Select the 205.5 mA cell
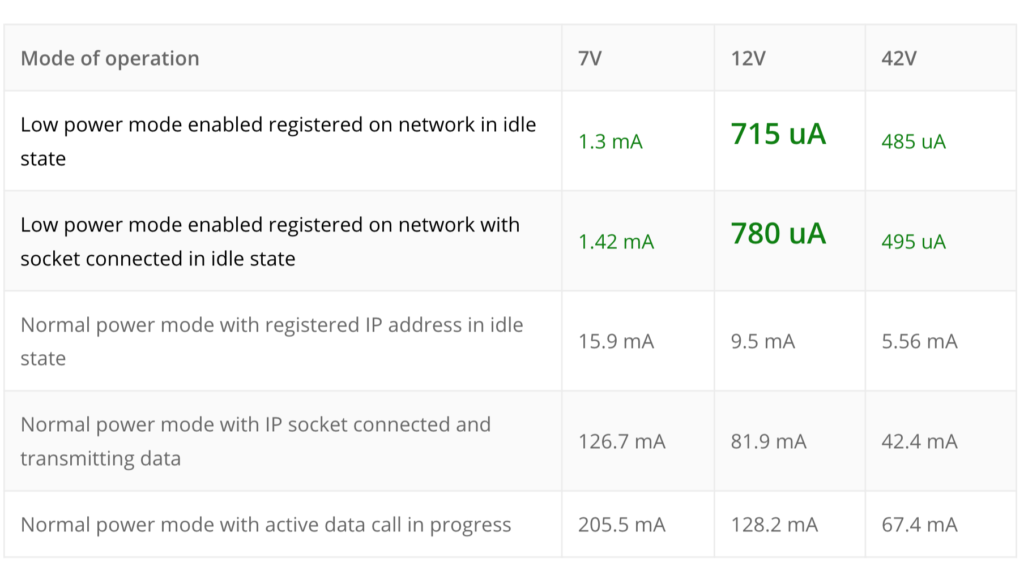The width and height of the screenshot is (1024, 584). 621,525
